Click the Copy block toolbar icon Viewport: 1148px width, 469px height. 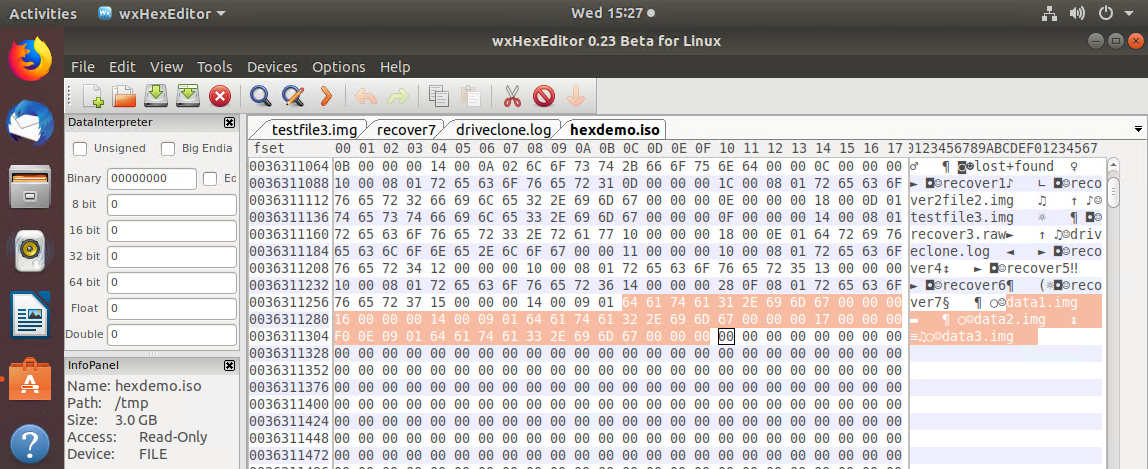[x=439, y=96]
